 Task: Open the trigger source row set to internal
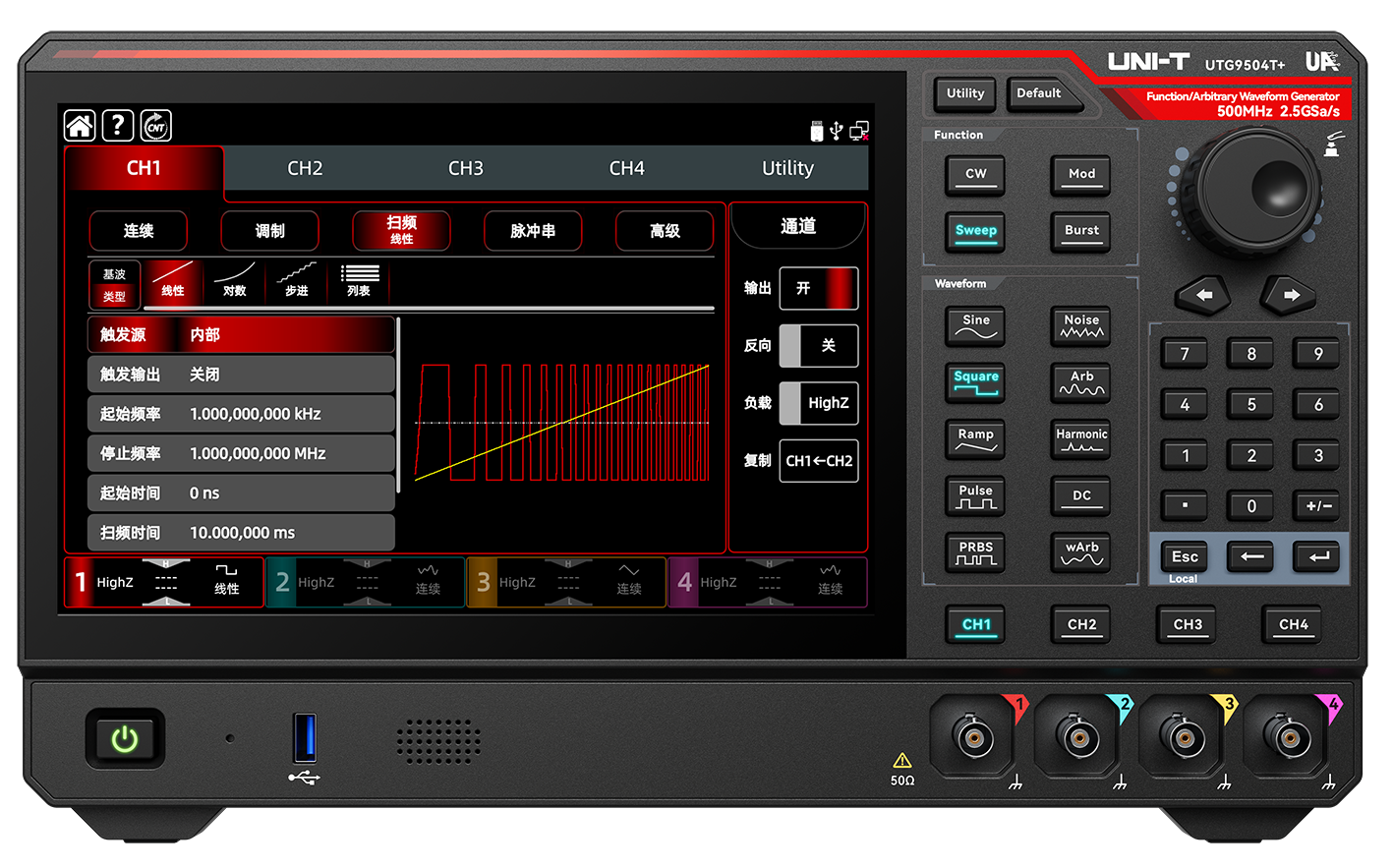[242, 335]
